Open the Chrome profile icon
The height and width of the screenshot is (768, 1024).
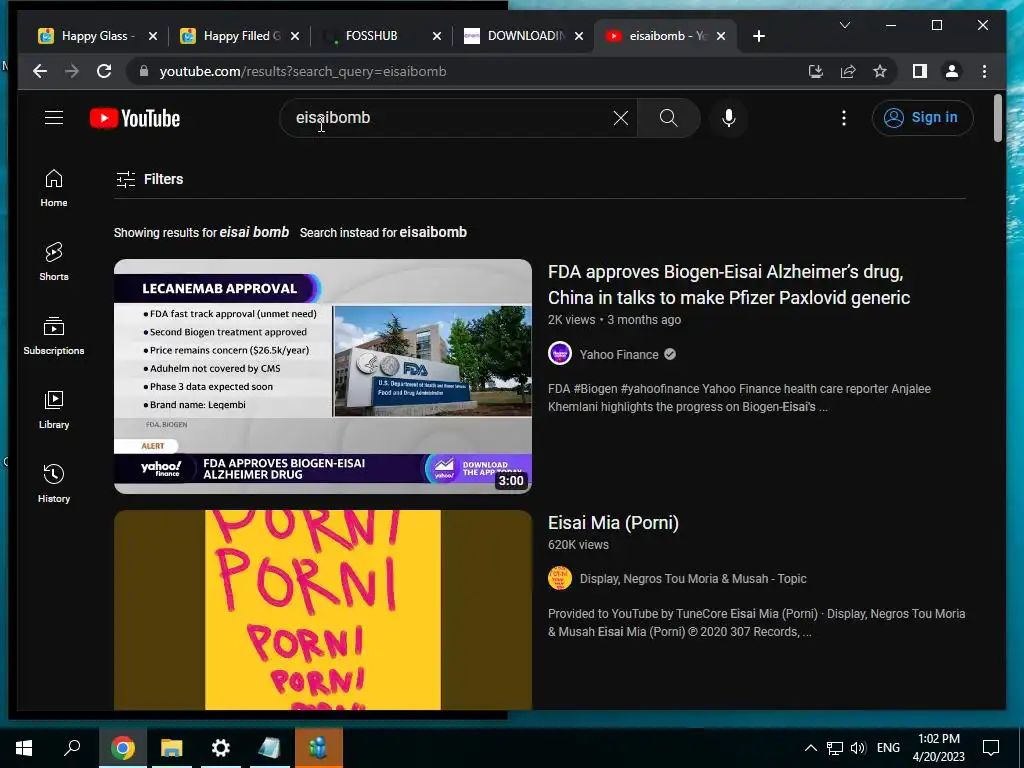(952, 71)
